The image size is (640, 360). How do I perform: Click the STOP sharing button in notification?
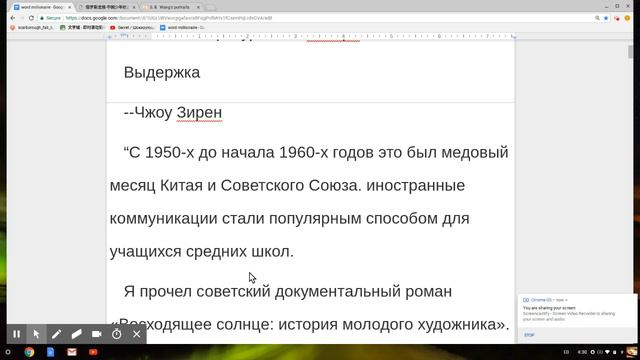(529, 335)
